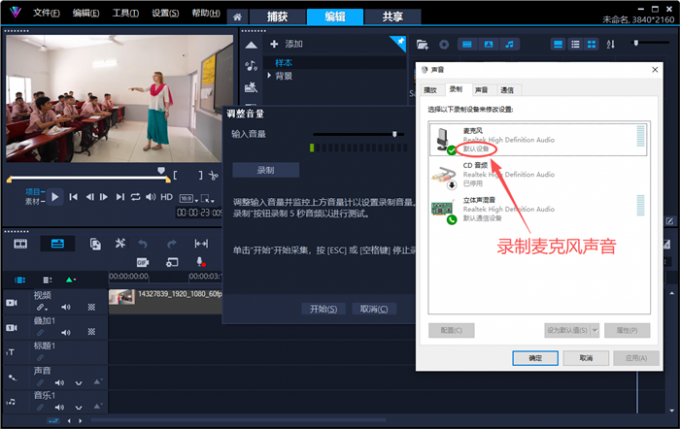Viewport: 680px width, 429px height.
Task: Expand the 音乐1 track options chevron
Action: (x=78, y=408)
